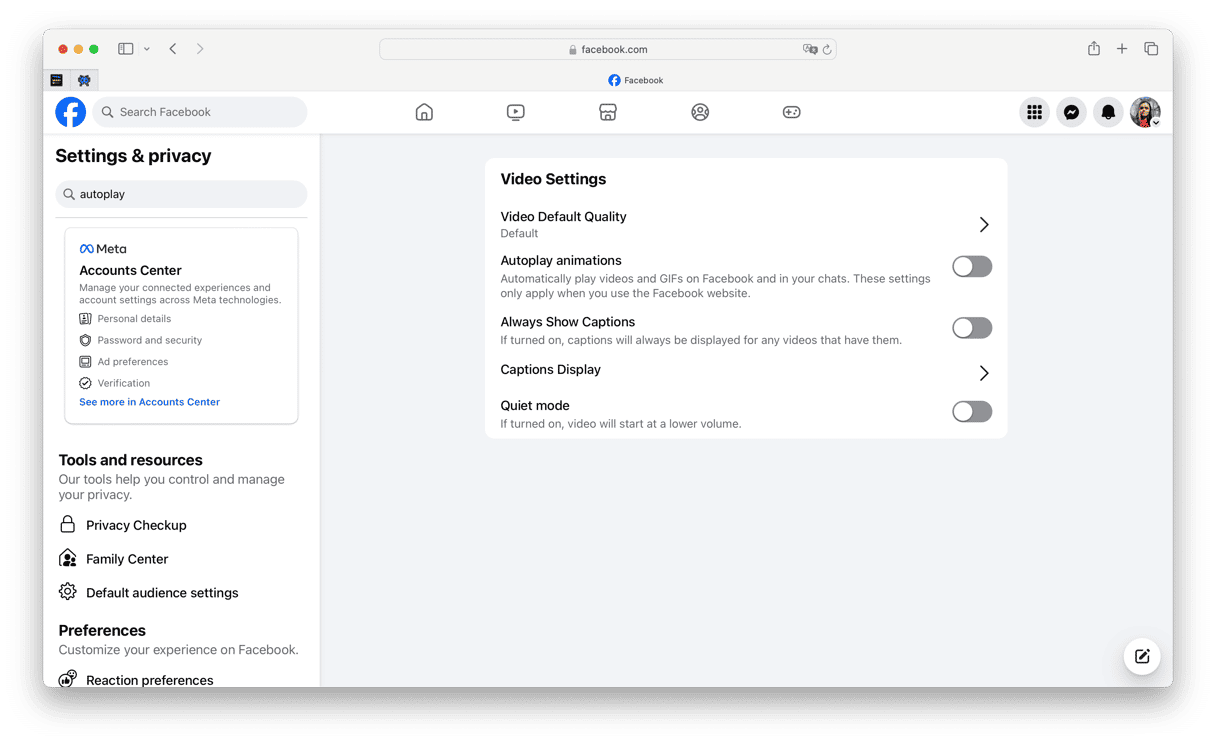The height and width of the screenshot is (744, 1216).
Task: Open the Notifications bell icon
Action: [x=1108, y=112]
